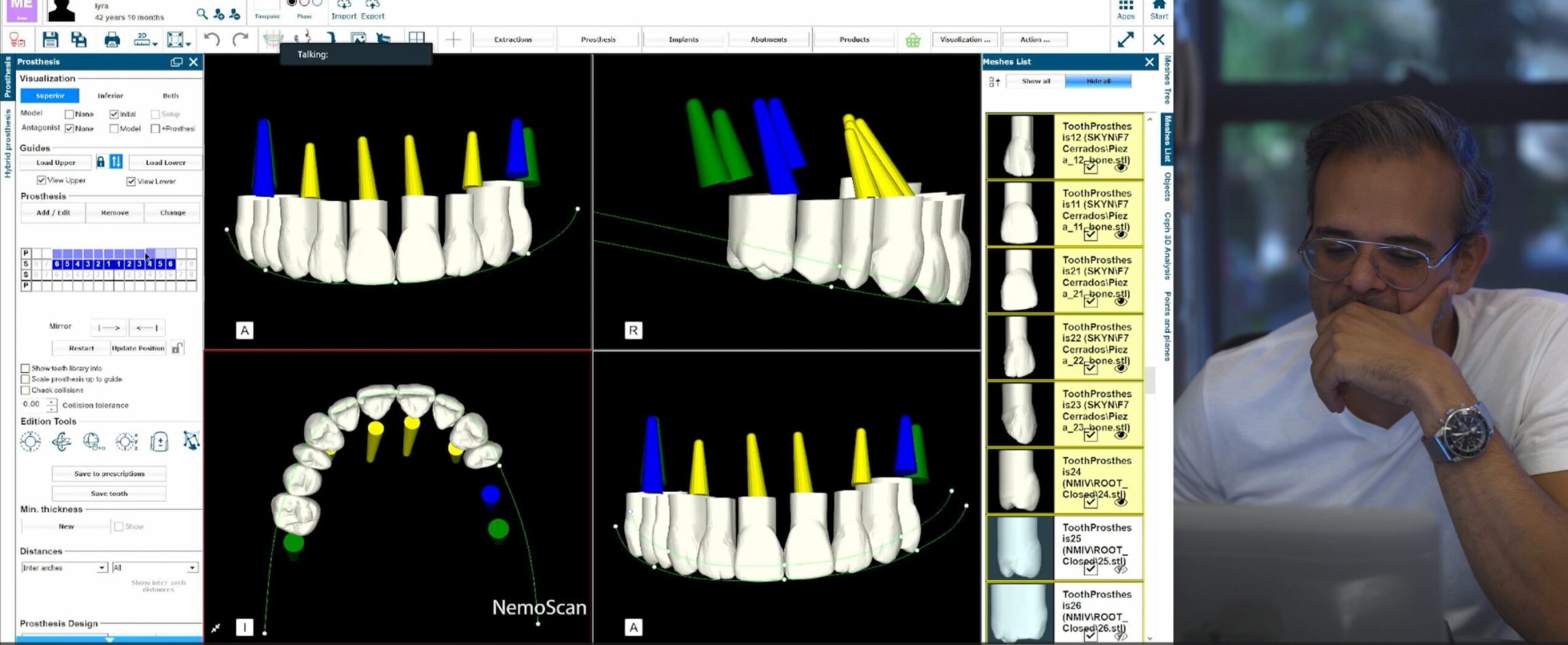Select the mesh edit tool in Edition Tools

coord(190,441)
